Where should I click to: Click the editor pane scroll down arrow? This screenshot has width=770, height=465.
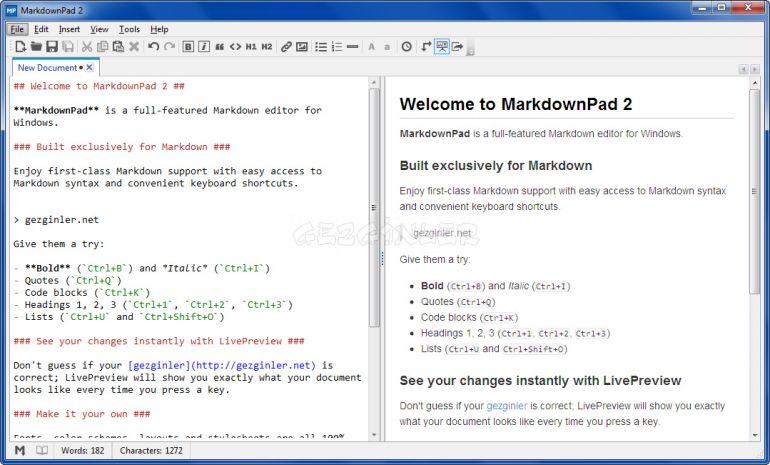click(x=374, y=435)
